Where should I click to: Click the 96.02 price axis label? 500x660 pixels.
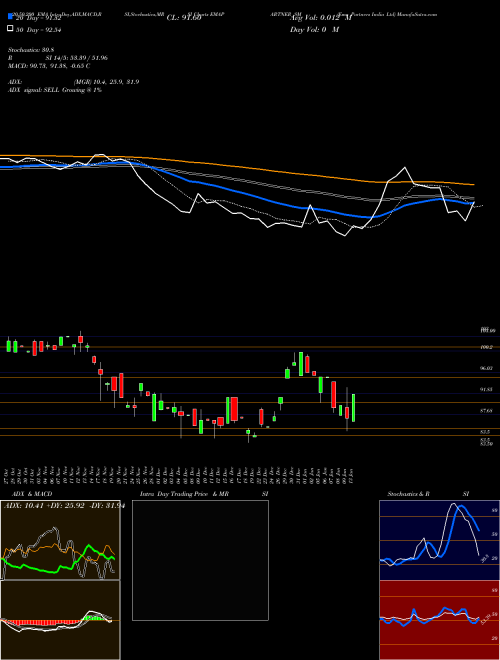tap(487, 368)
